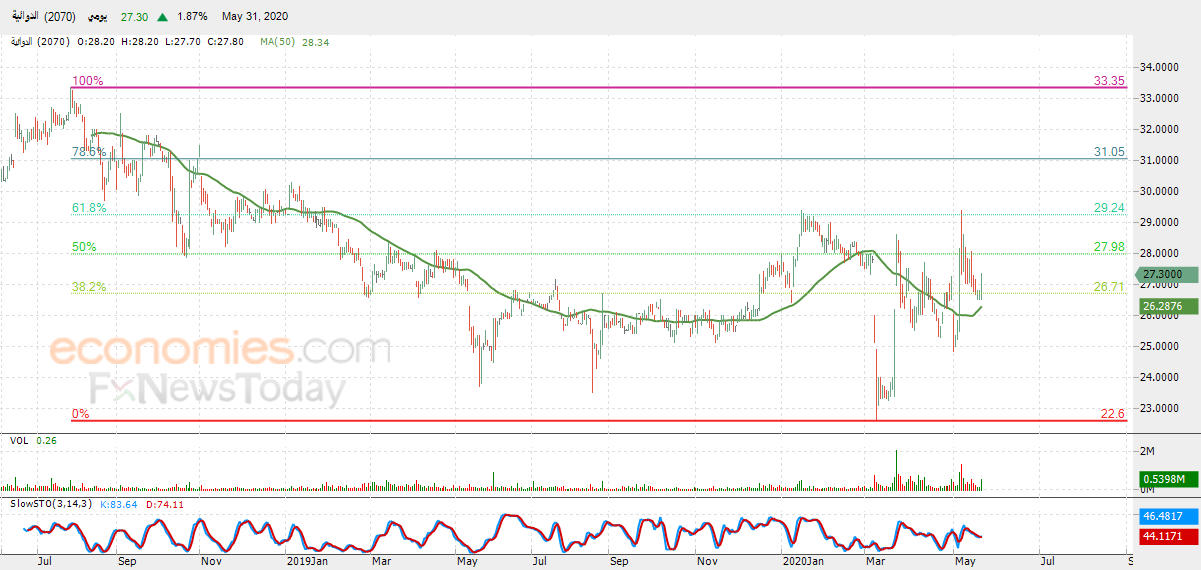The image size is (1201, 570).
Task: Click the K:83.64 stochastic value
Action: click(x=120, y=503)
